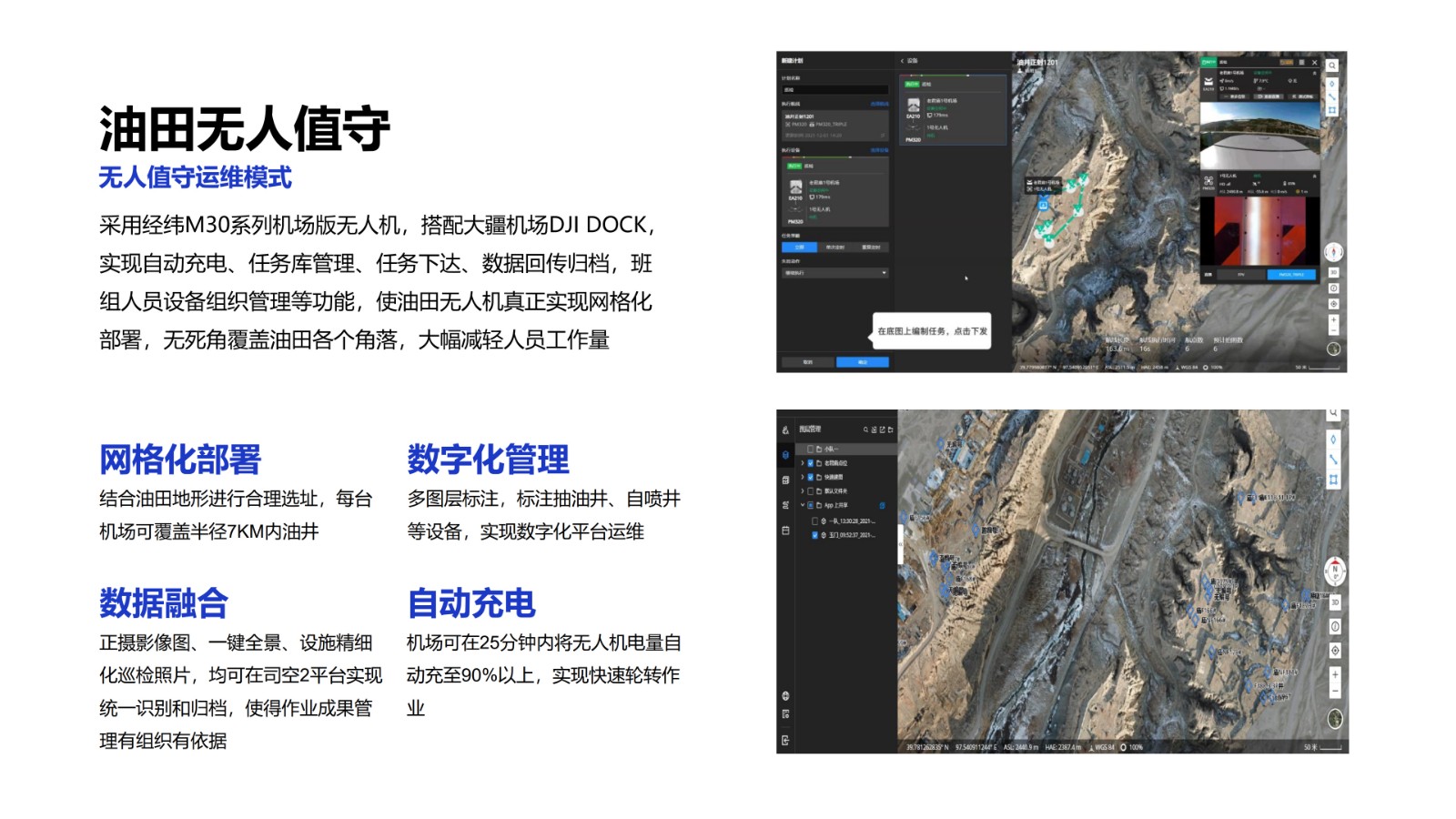Zoom in on the lower map
The width and height of the screenshot is (1456, 819).
pos(1334,674)
